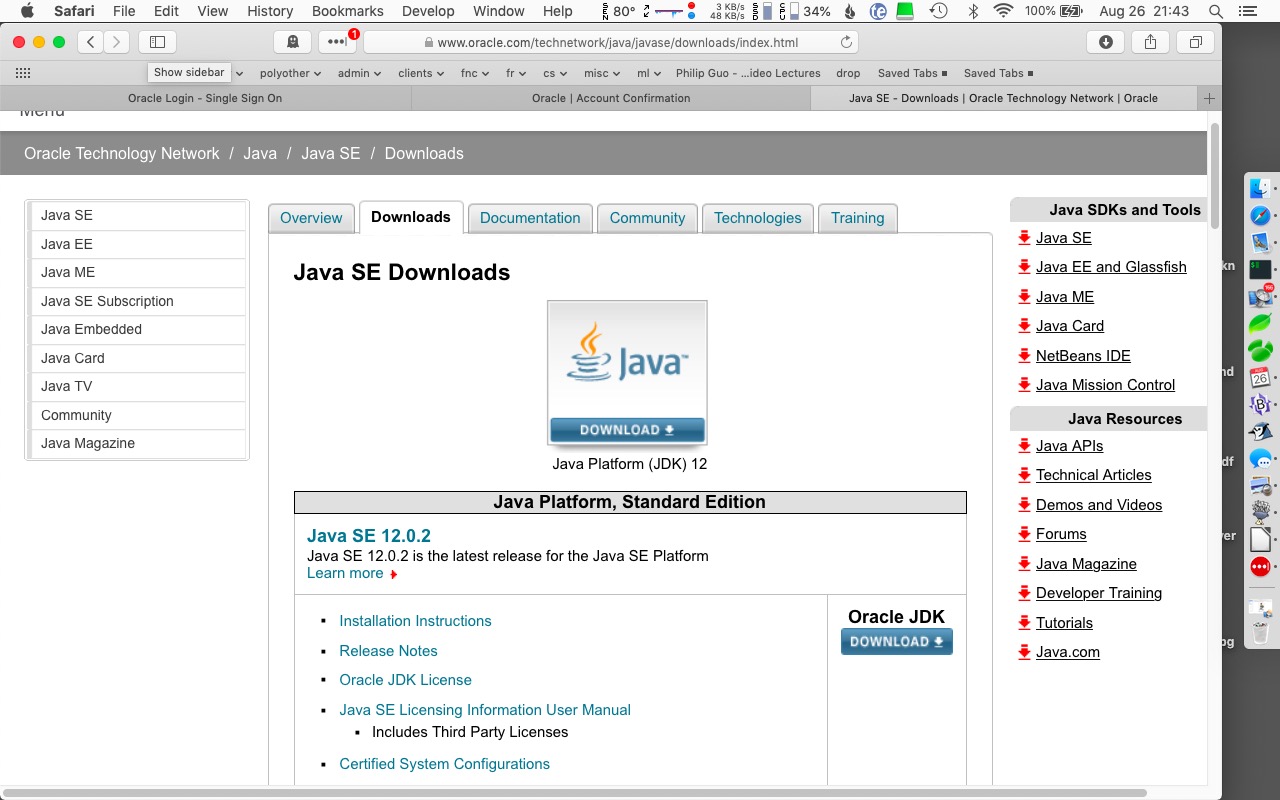Click the large Java logo download image

(x=627, y=373)
